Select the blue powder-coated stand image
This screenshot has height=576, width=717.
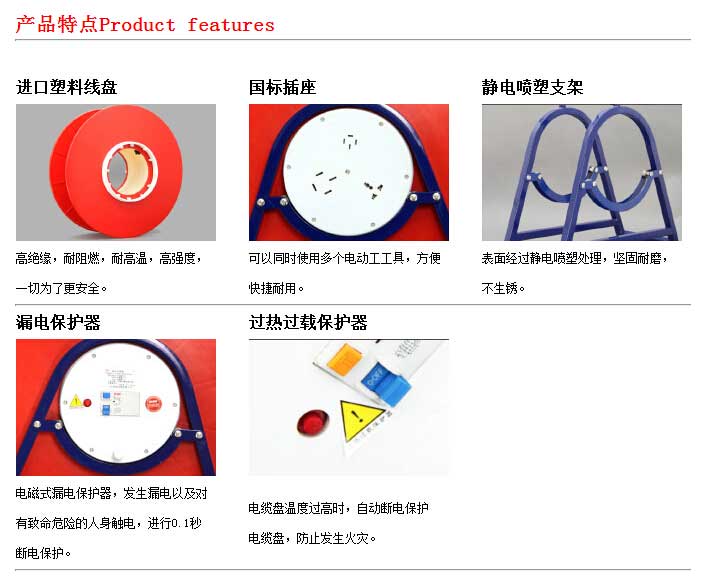pos(582,172)
